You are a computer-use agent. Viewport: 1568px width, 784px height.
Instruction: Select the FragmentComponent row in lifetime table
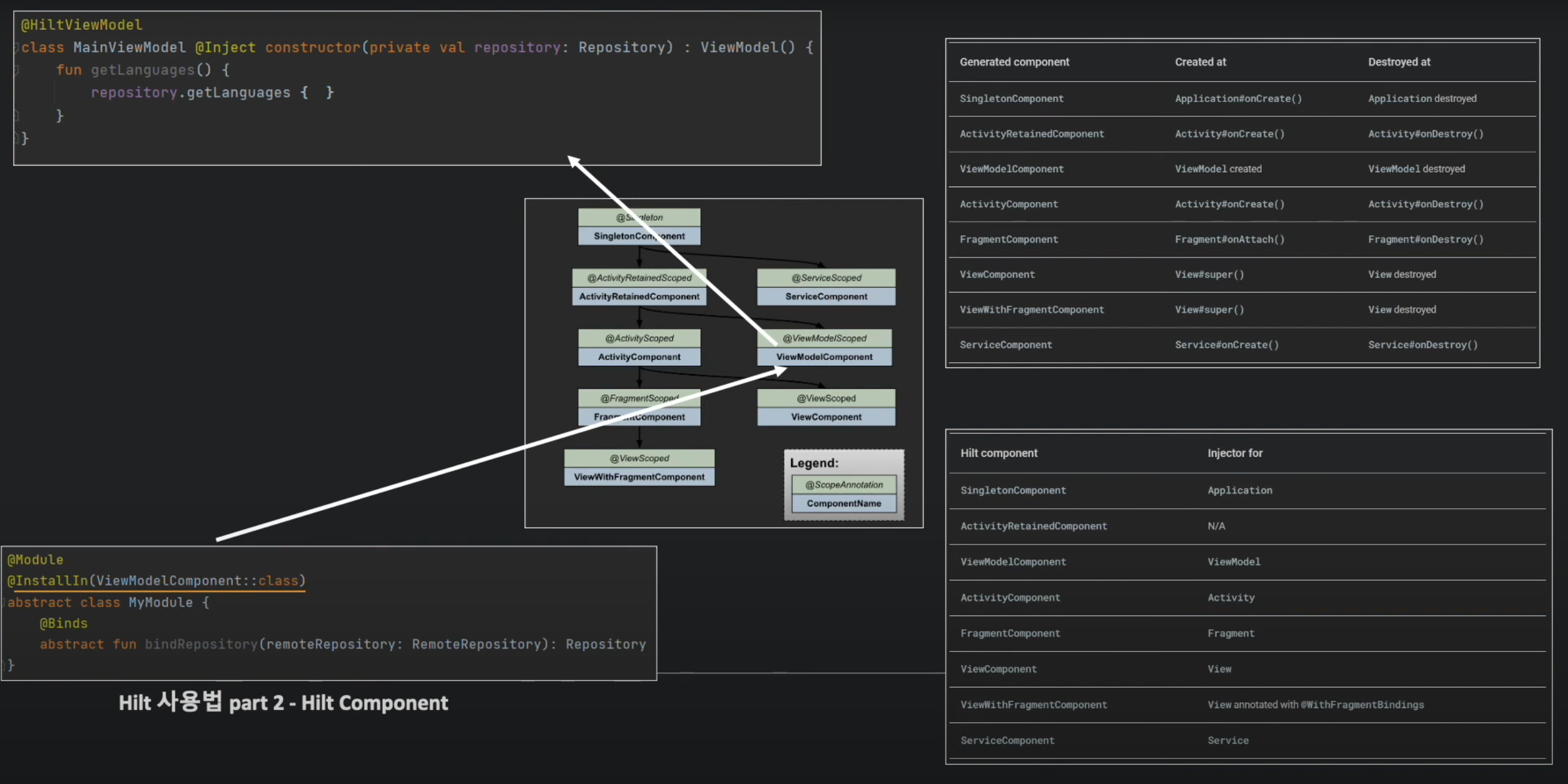(1008, 240)
